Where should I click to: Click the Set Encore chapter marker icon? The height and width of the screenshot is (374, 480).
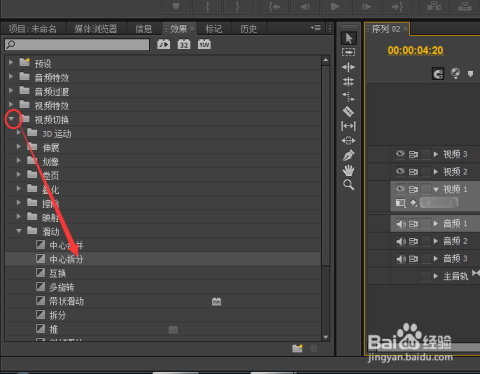455,73
